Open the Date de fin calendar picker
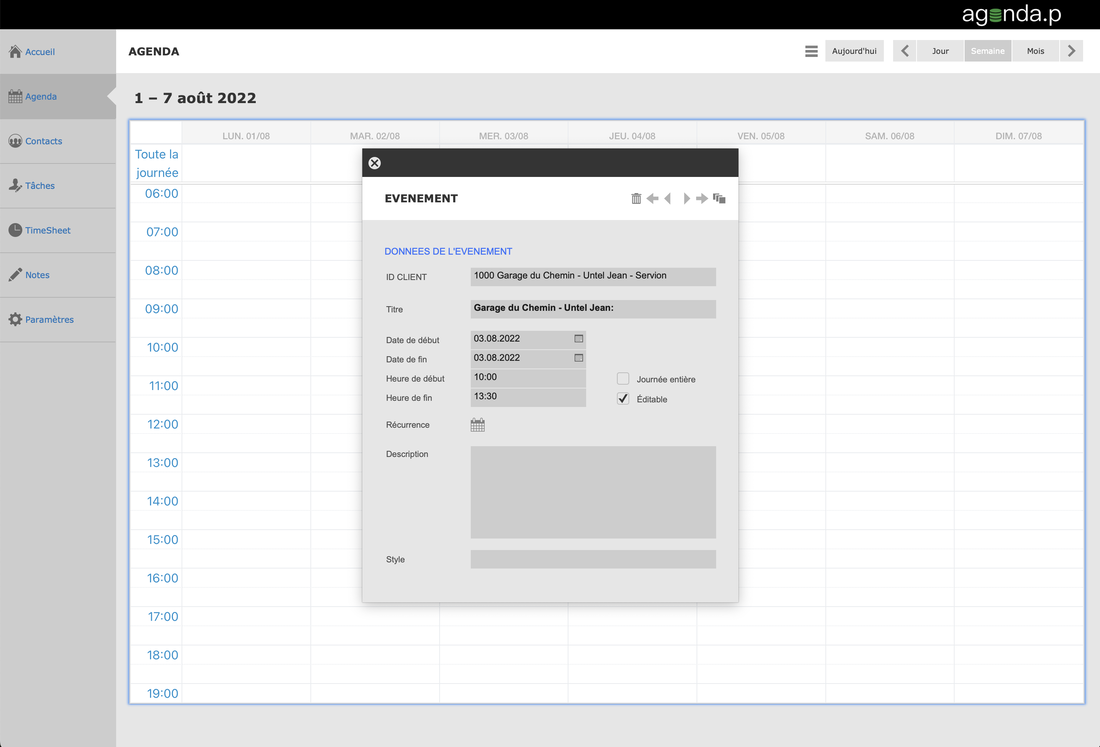 [x=578, y=358]
